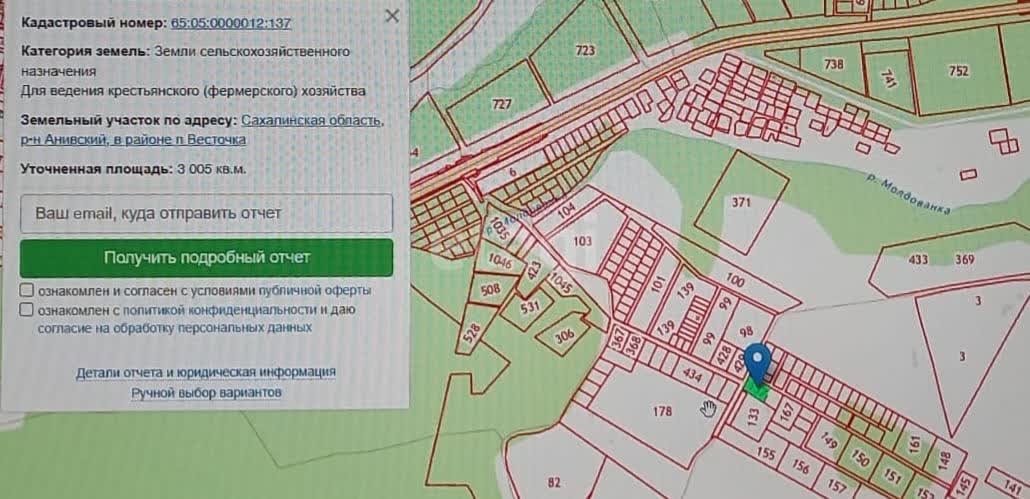Select parcel 100 on the map
This screenshot has width=1030, height=499.
[x=736, y=281]
